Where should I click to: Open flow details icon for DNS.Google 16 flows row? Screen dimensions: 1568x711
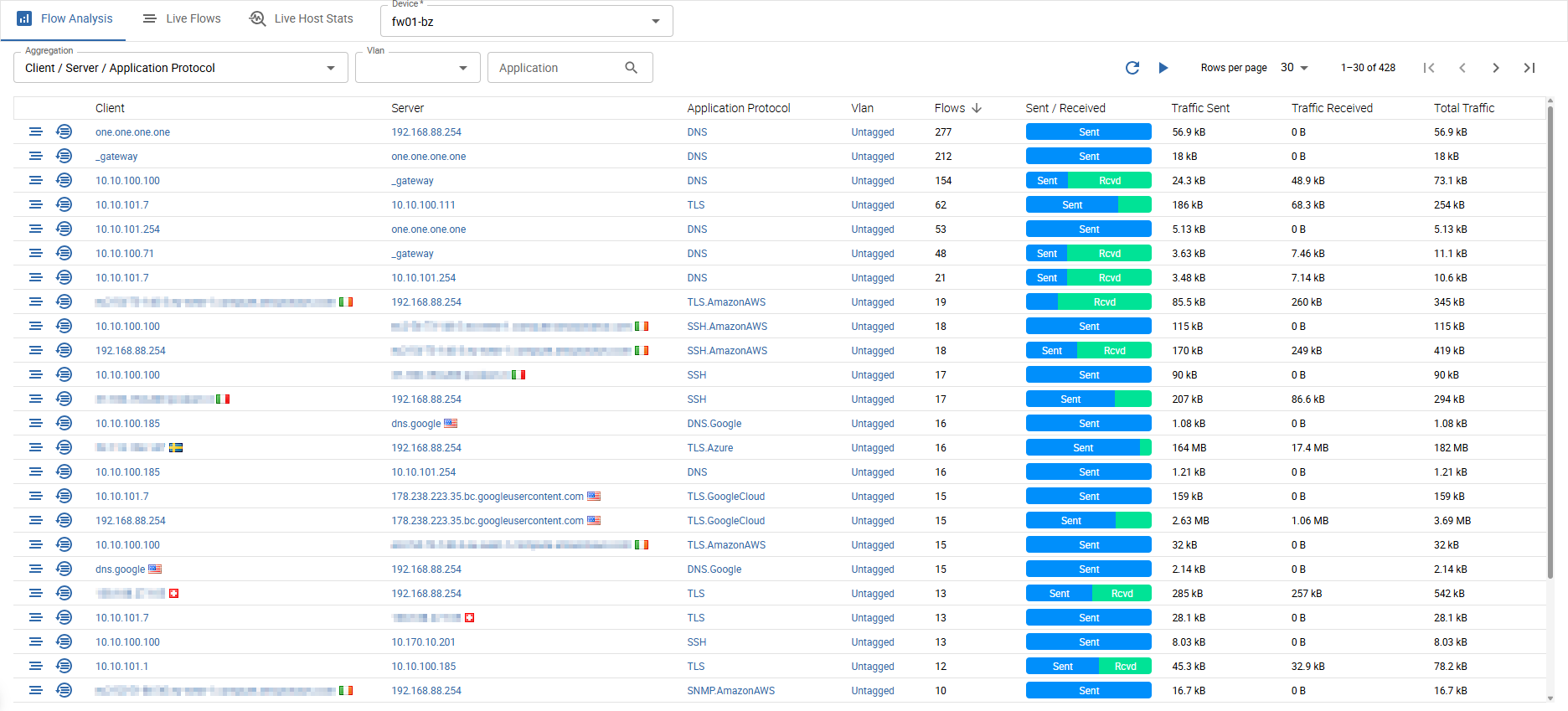pyautogui.click(x=64, y=424)
